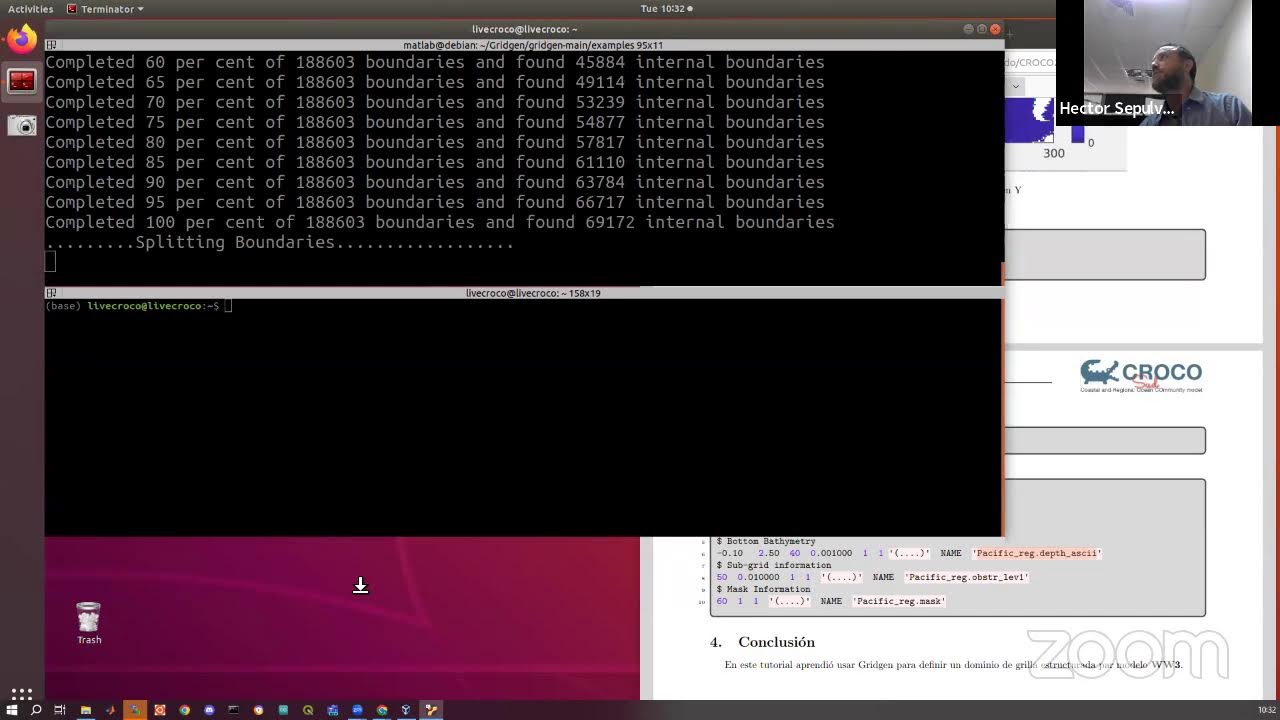
Task: Click 'Pacific_reg.mask' text in the document
Action: (898, 601)
